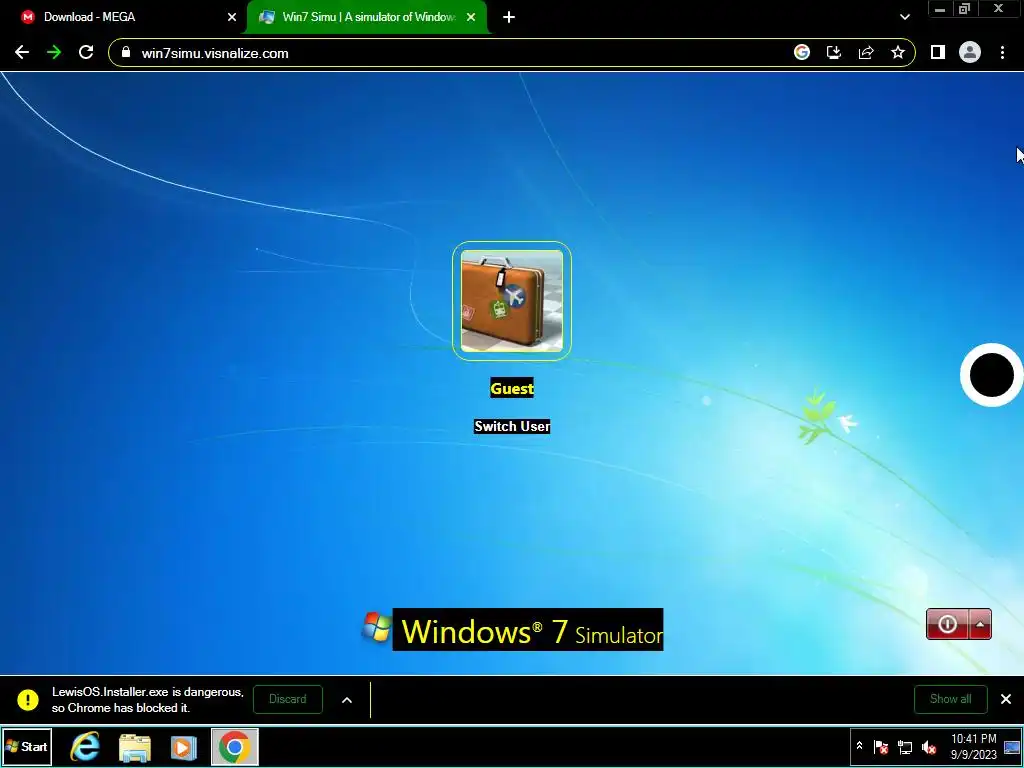
Task: Click the yellow download warning icon
Action: click(27, 699)
